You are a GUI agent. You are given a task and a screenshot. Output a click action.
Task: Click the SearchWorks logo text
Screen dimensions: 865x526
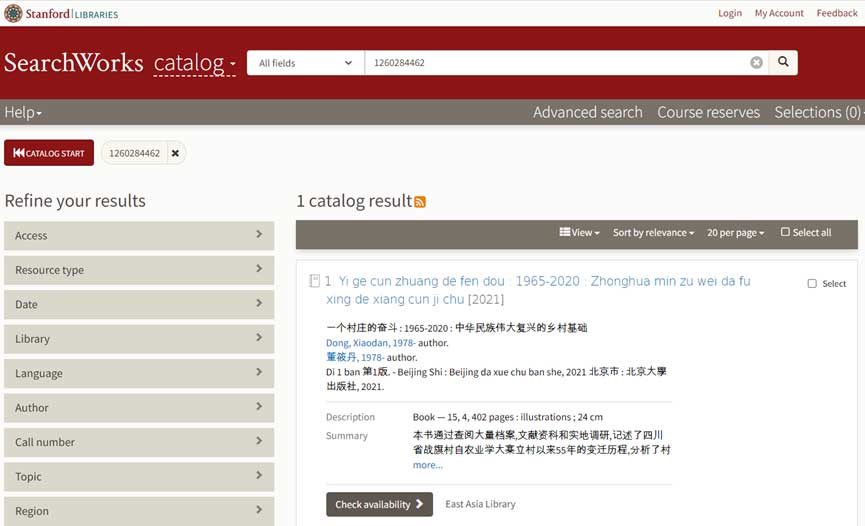coord(73,63)
